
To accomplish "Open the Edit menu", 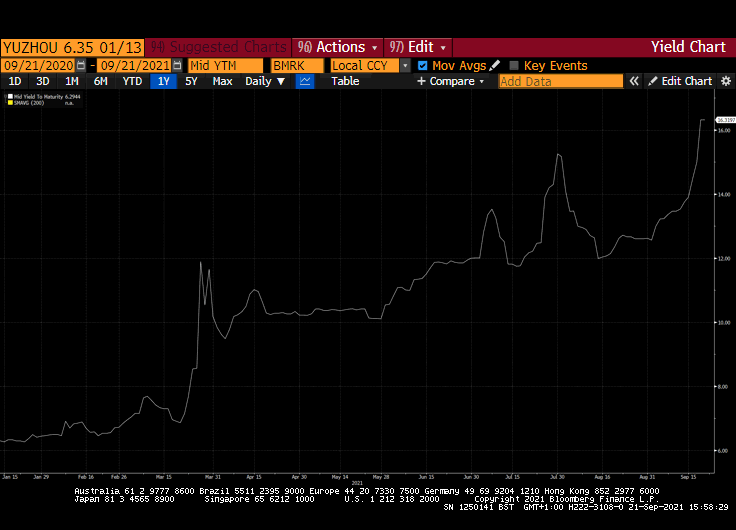I will (418, 47).
